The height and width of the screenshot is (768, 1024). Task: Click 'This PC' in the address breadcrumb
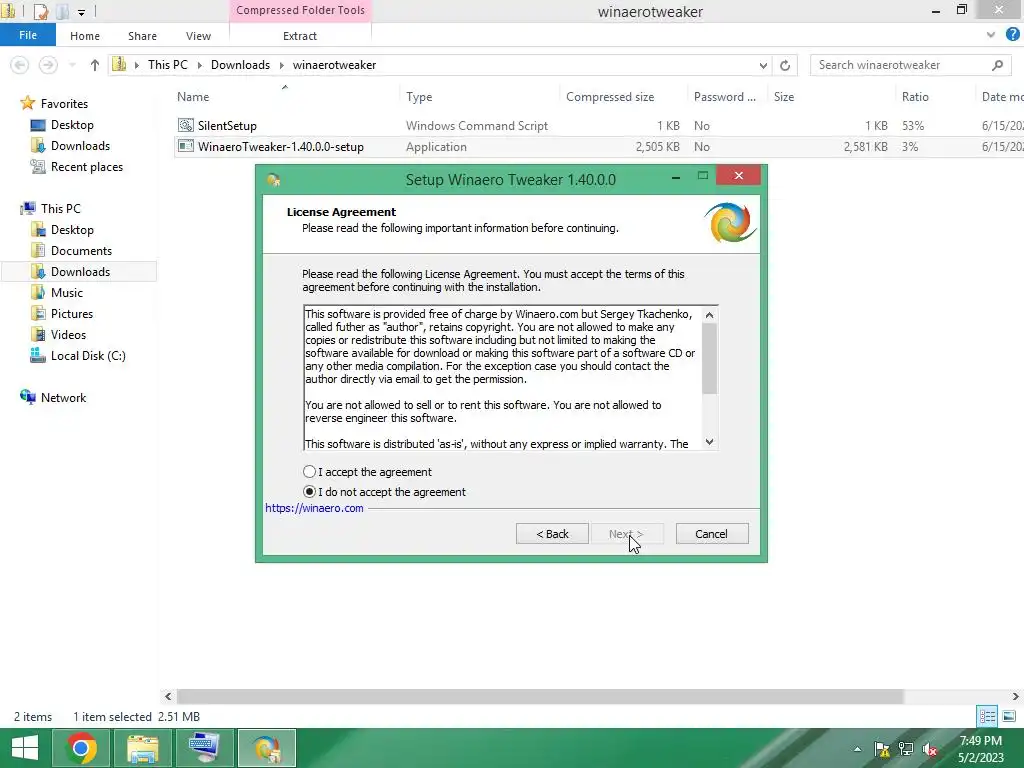tap(168, 65)
